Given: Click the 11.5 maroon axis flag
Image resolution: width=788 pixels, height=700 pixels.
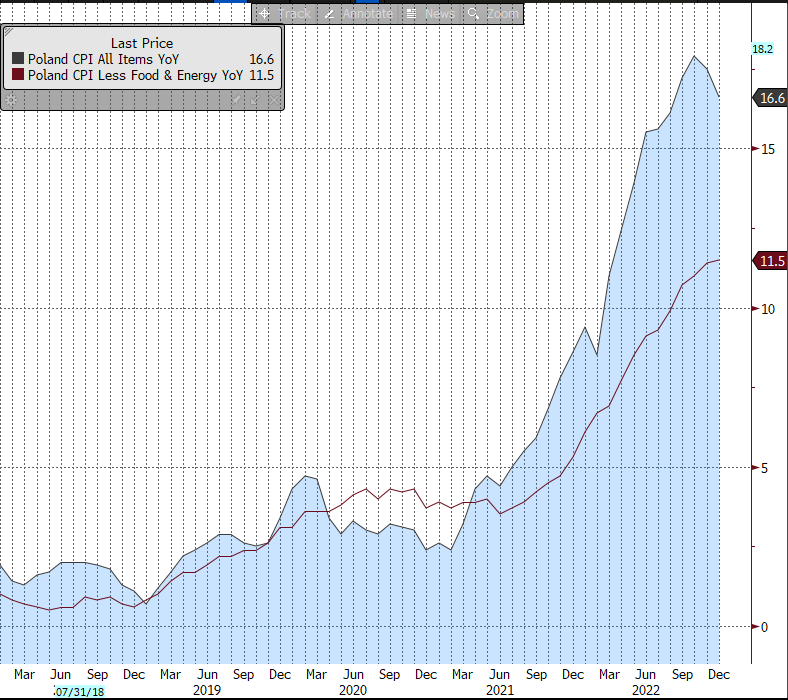Looking at the screenshot, I should [769, 261].
